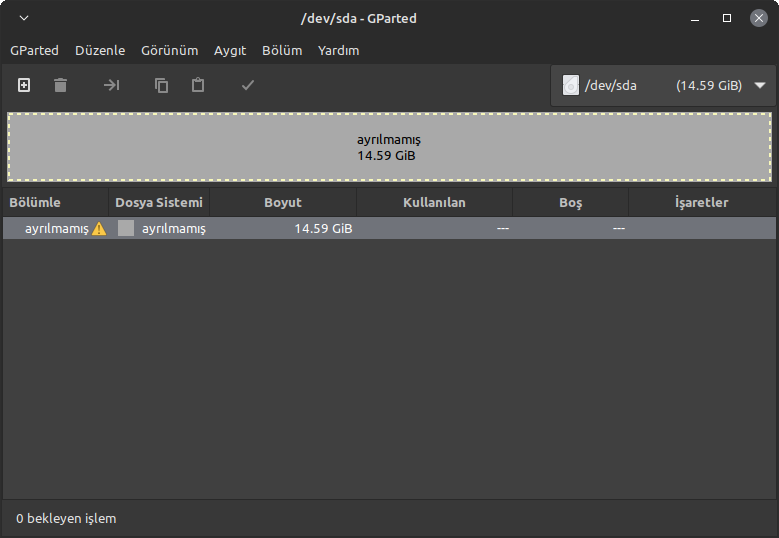Open the /dev/sda device selector dropdown
Viewport: 779px width, 538px height.
click(x=663, y=85)
